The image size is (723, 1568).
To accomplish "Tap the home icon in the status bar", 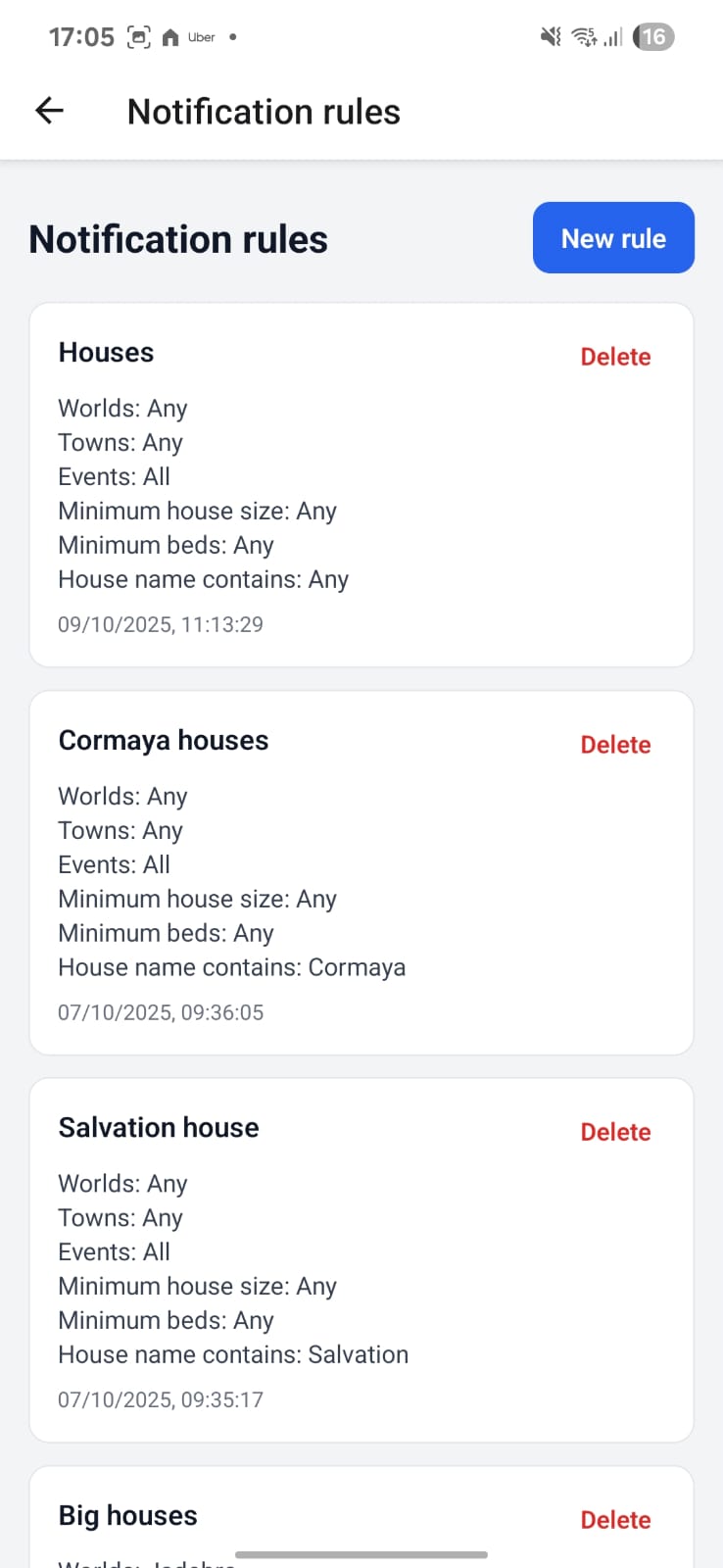I will (x=170, y=37).
